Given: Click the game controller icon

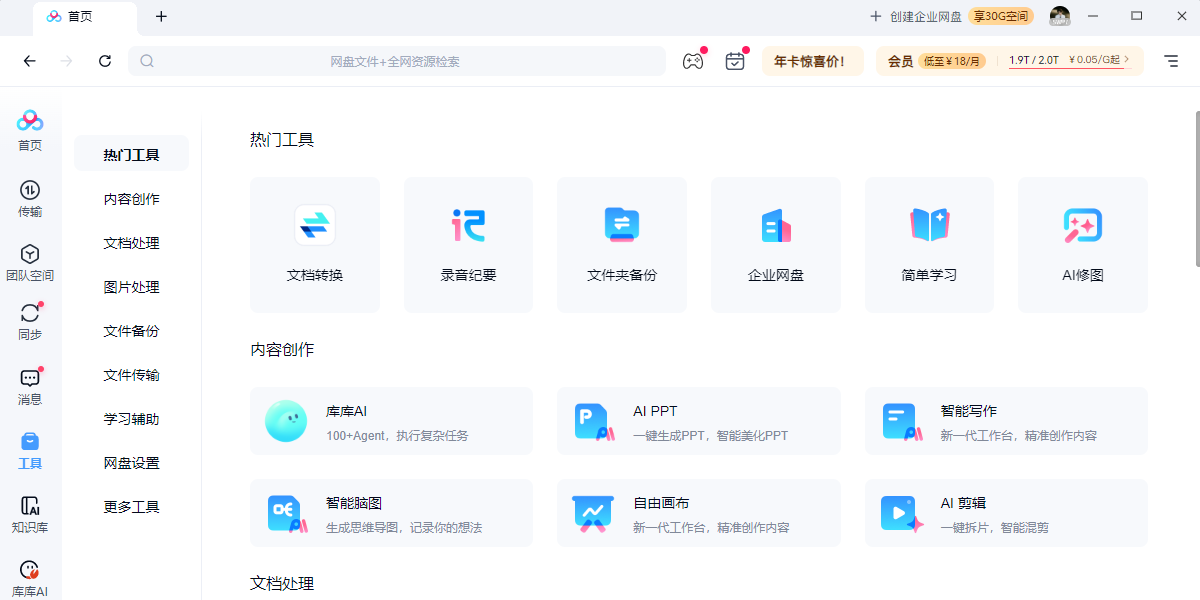Looking at the screenshot, I should click(x=693, y=61).
